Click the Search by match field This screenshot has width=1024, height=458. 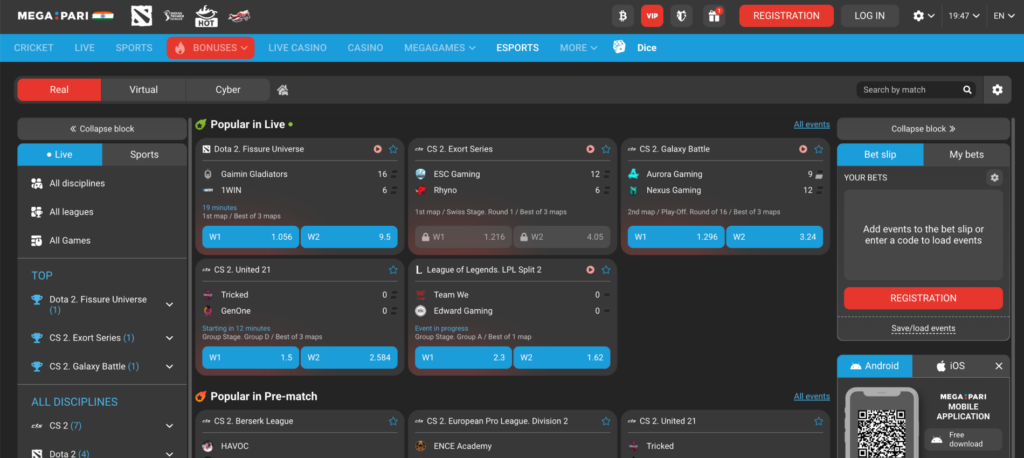tap(910, 90)
